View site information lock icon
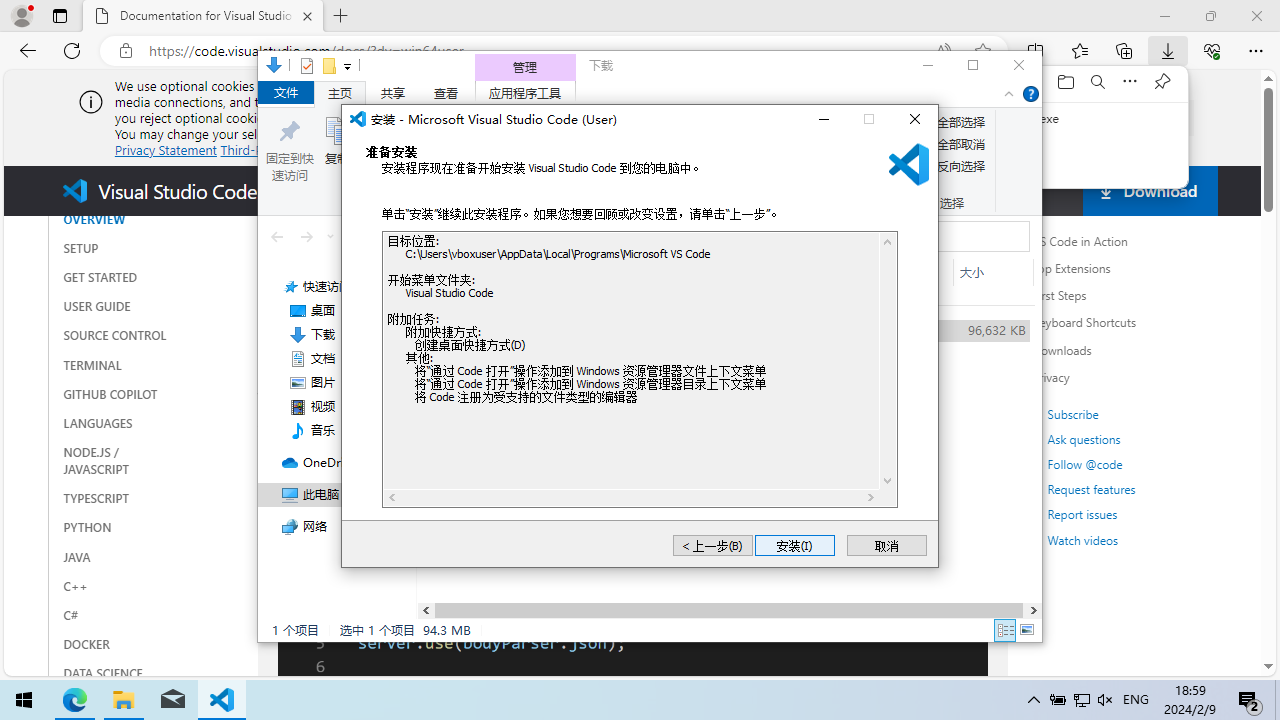This screenshot has width=1280, height=720. [x=126, y=51]
